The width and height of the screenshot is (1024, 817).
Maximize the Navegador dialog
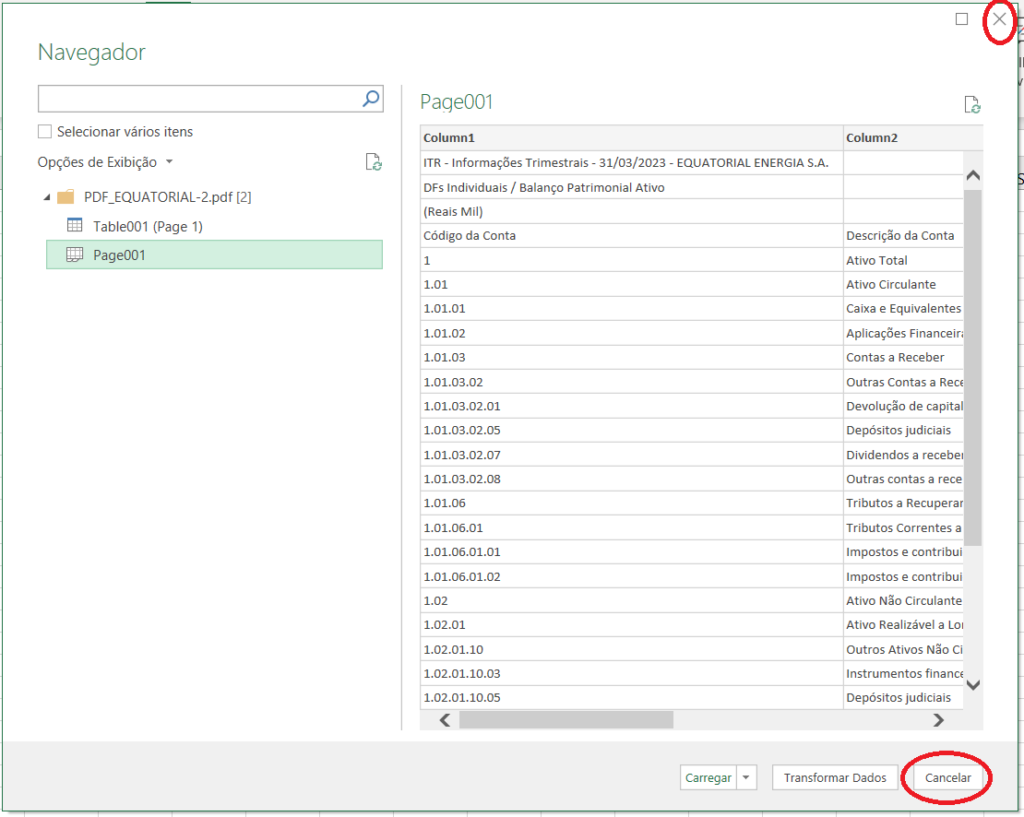pos(961,19)
